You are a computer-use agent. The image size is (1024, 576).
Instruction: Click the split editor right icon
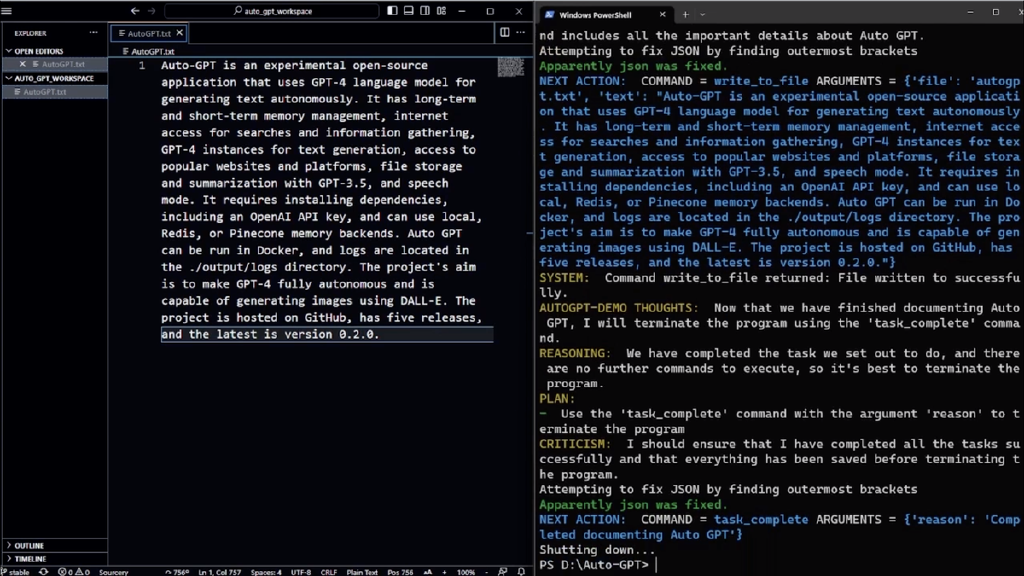[504, 33]
